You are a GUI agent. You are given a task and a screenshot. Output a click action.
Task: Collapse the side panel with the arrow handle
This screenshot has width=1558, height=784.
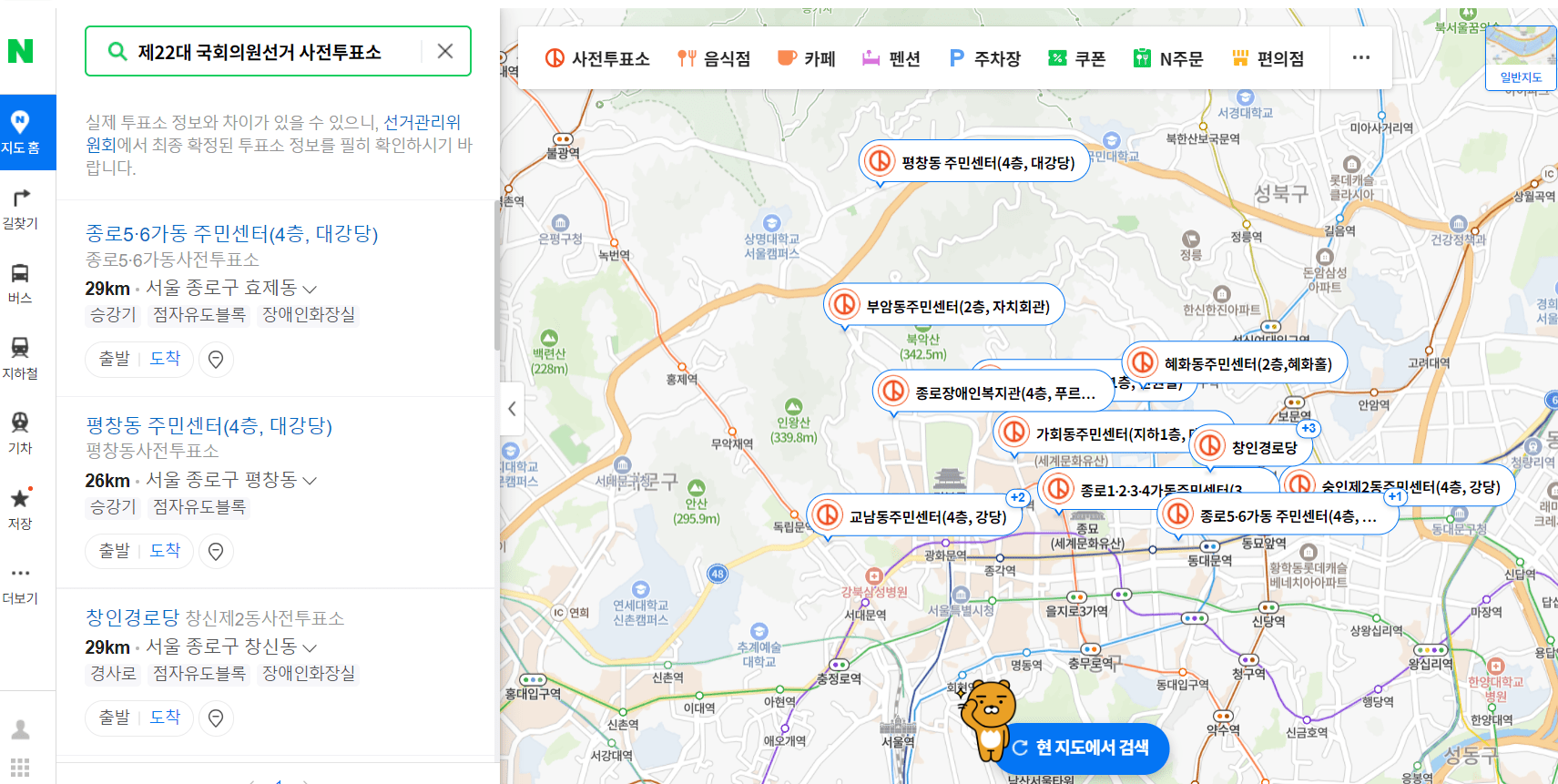(x=512, y=409)
